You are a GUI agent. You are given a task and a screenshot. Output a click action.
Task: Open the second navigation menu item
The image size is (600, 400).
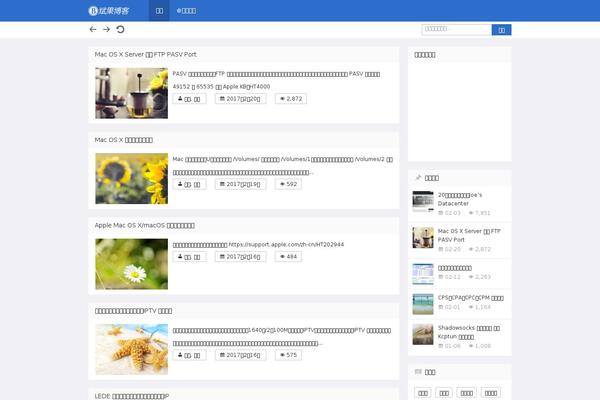click(186, 10)
